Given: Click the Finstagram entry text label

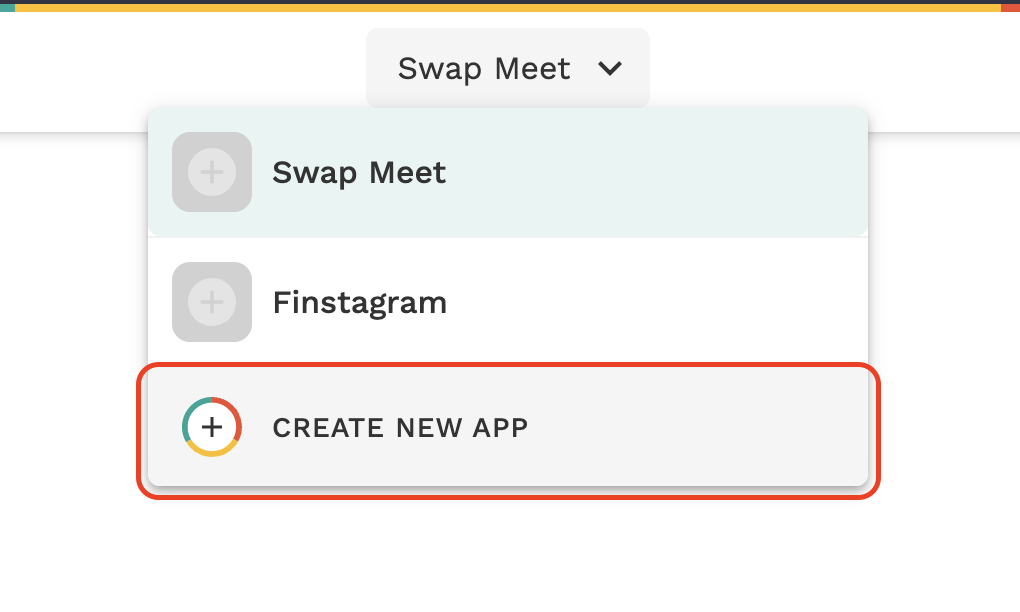Looking at the screenshot, I should [359, 302].
